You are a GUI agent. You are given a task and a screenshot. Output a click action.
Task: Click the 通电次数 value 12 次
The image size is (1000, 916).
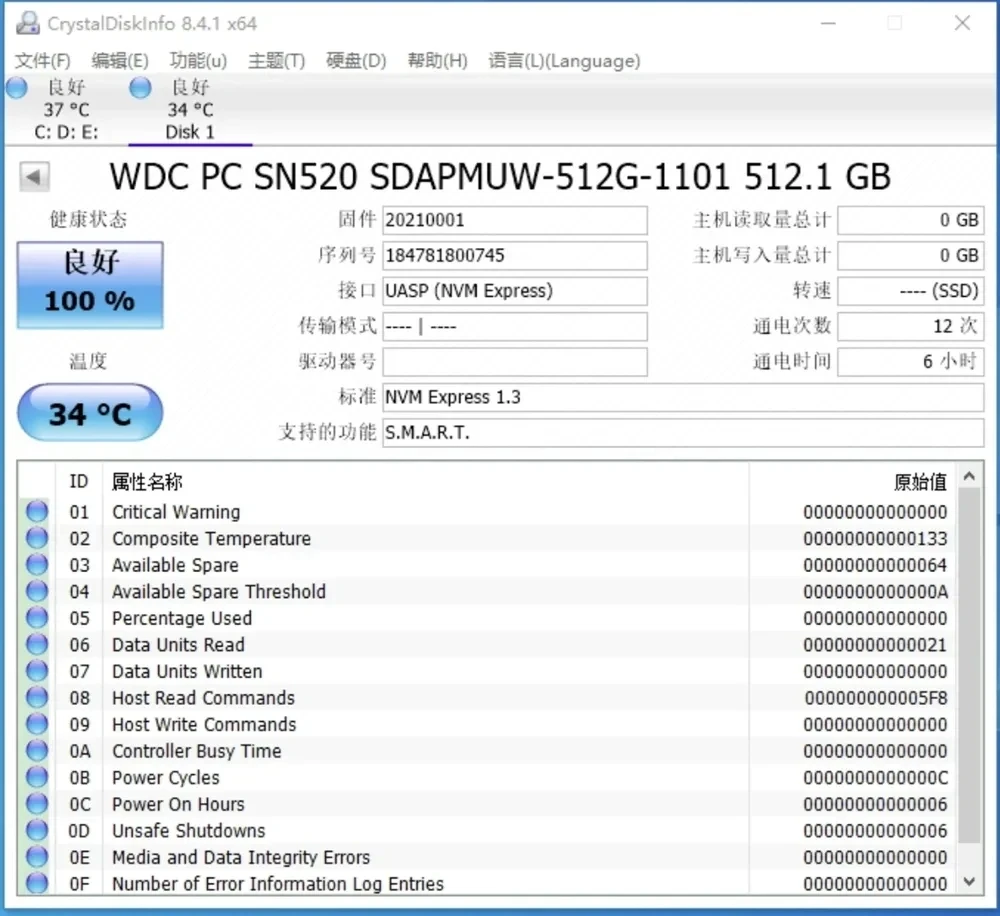click(x=911, y=327)
